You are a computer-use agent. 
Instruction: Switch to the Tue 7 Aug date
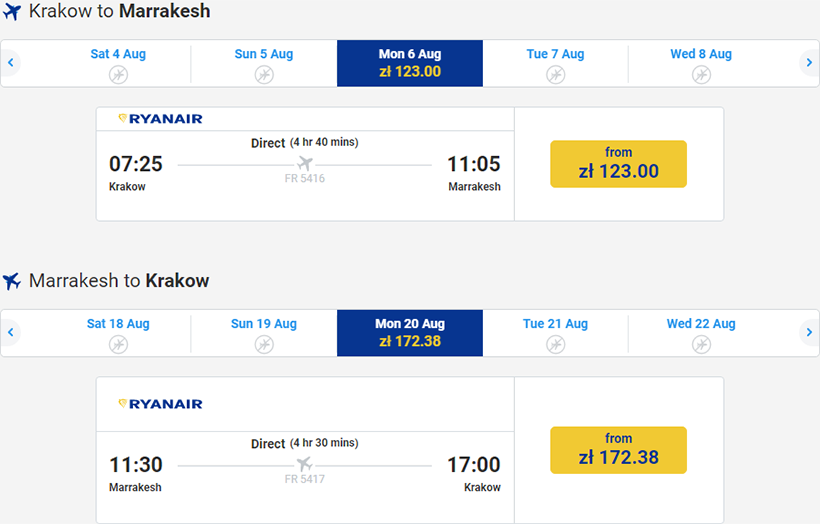[x=555, y=55]
